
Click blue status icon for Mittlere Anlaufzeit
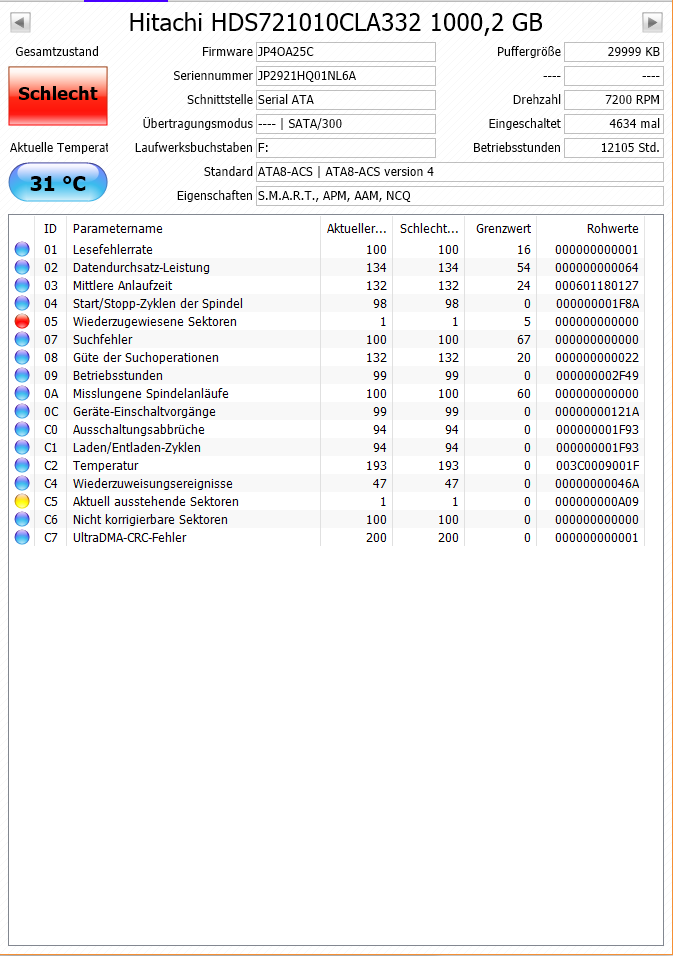(x=22, y=285)
